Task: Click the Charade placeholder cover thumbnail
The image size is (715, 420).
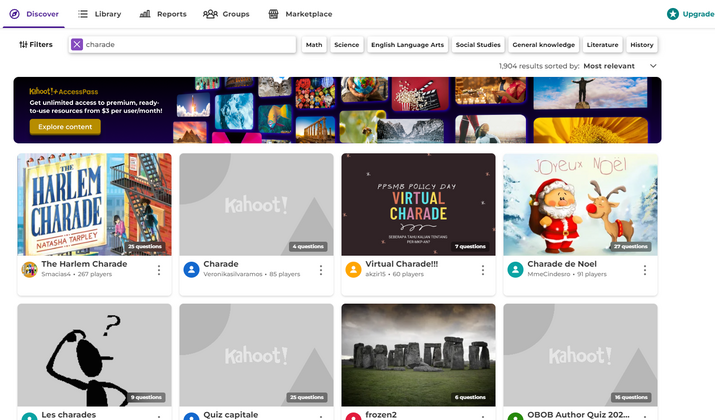Action: pyautogui.click(x=256, y=204)
